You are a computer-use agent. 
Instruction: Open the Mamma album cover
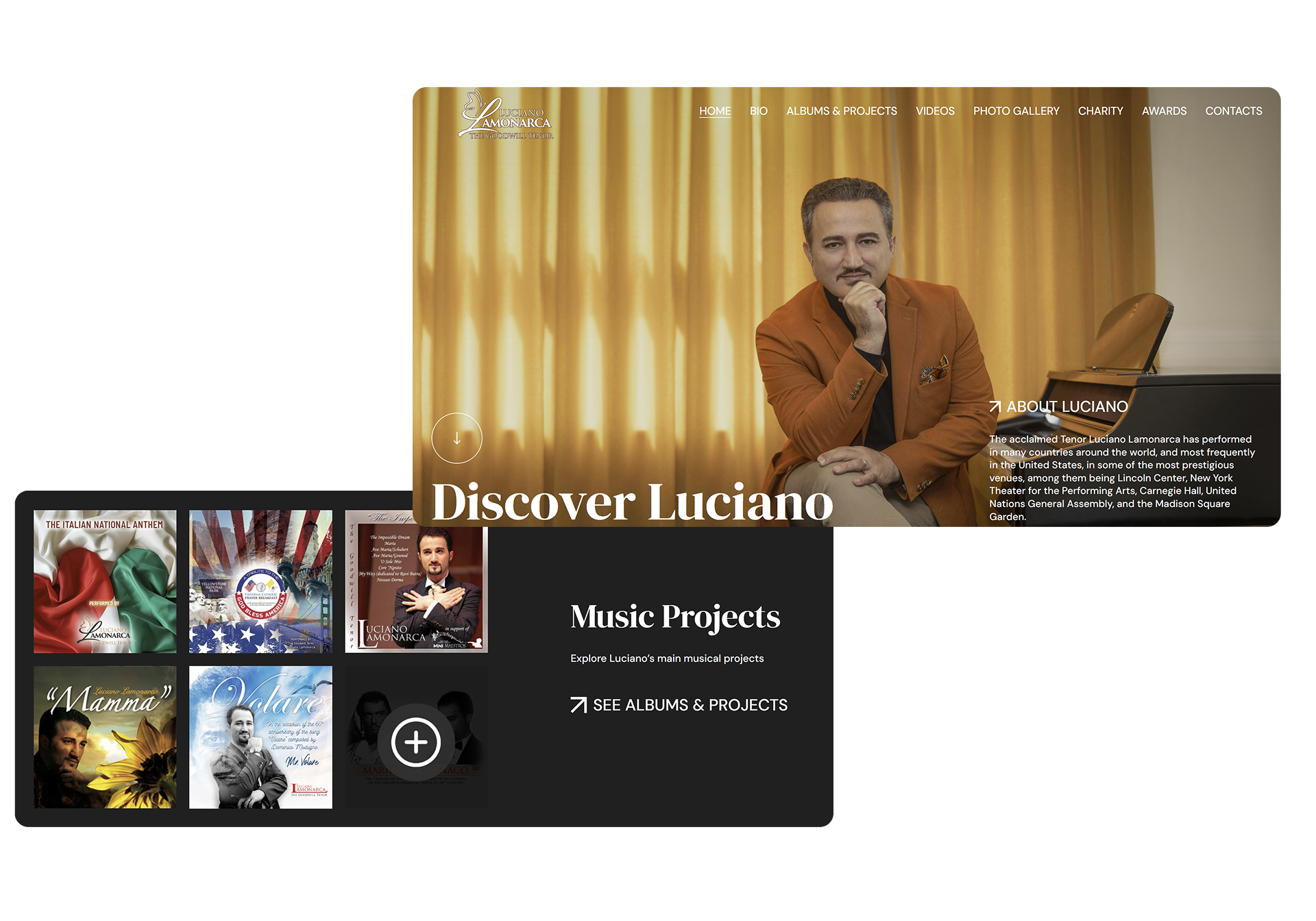(105, 737)
